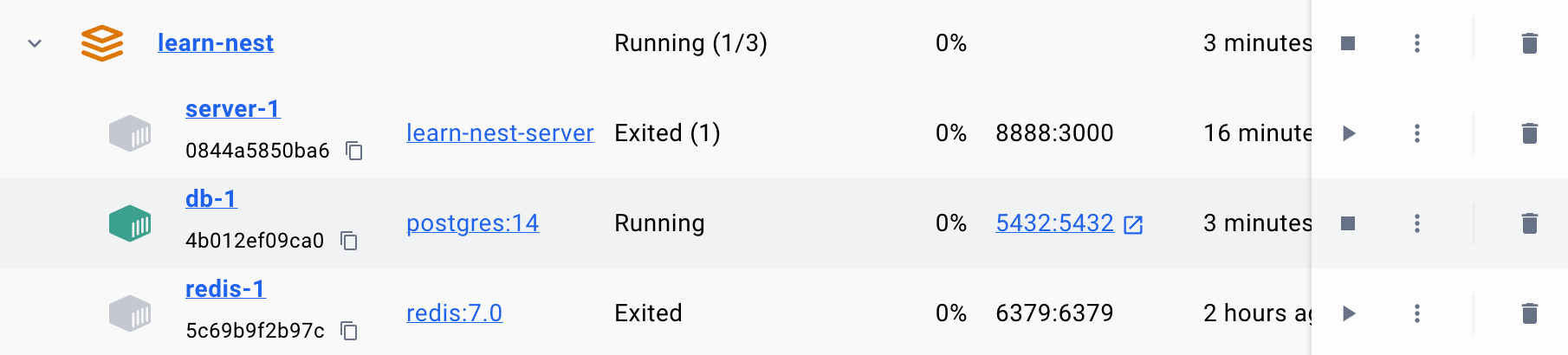Viewport: 1568px width, 355px height.
Task: Delete the db-1 container
Action: tap(1530, 223)
